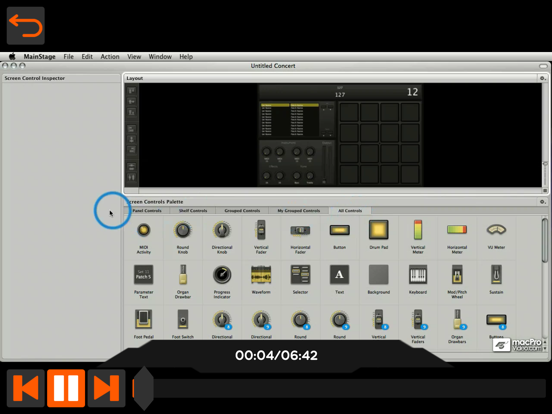Image resolution: width=552 pixels, height=414 pixels.
Task: Open the View menu
Action: coord(134,56)
